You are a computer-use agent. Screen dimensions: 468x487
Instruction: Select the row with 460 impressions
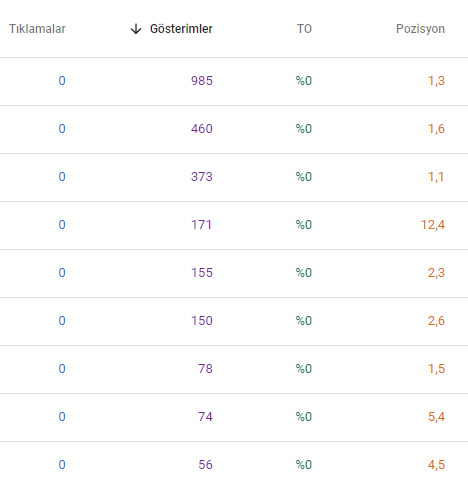point(234,129)
